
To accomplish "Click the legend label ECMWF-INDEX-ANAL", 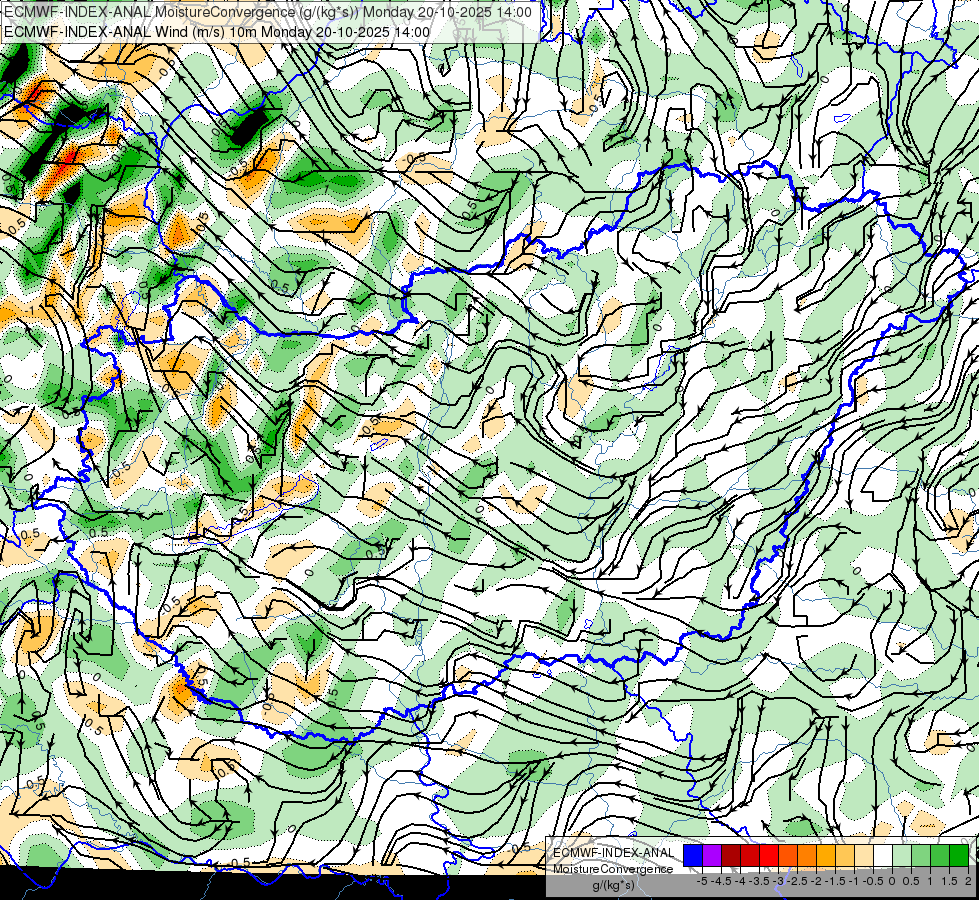I will click(613, 853).
